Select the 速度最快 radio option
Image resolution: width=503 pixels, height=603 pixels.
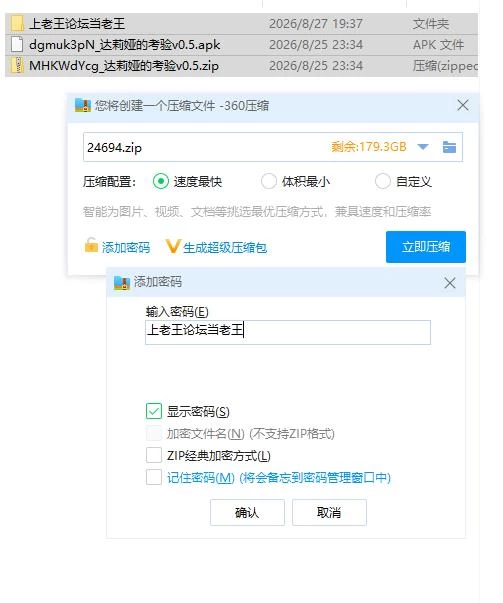(x=161, y=181)
